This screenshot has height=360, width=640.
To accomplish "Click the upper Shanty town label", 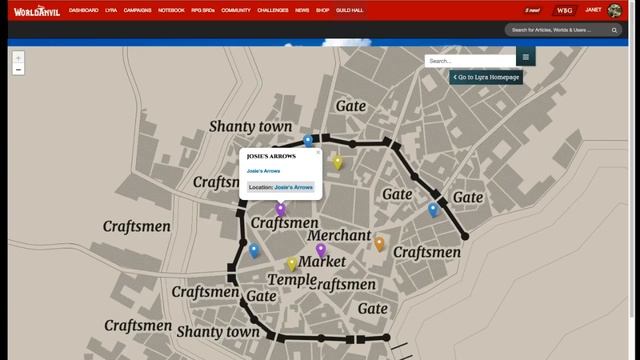I will (x=251, y=127).
